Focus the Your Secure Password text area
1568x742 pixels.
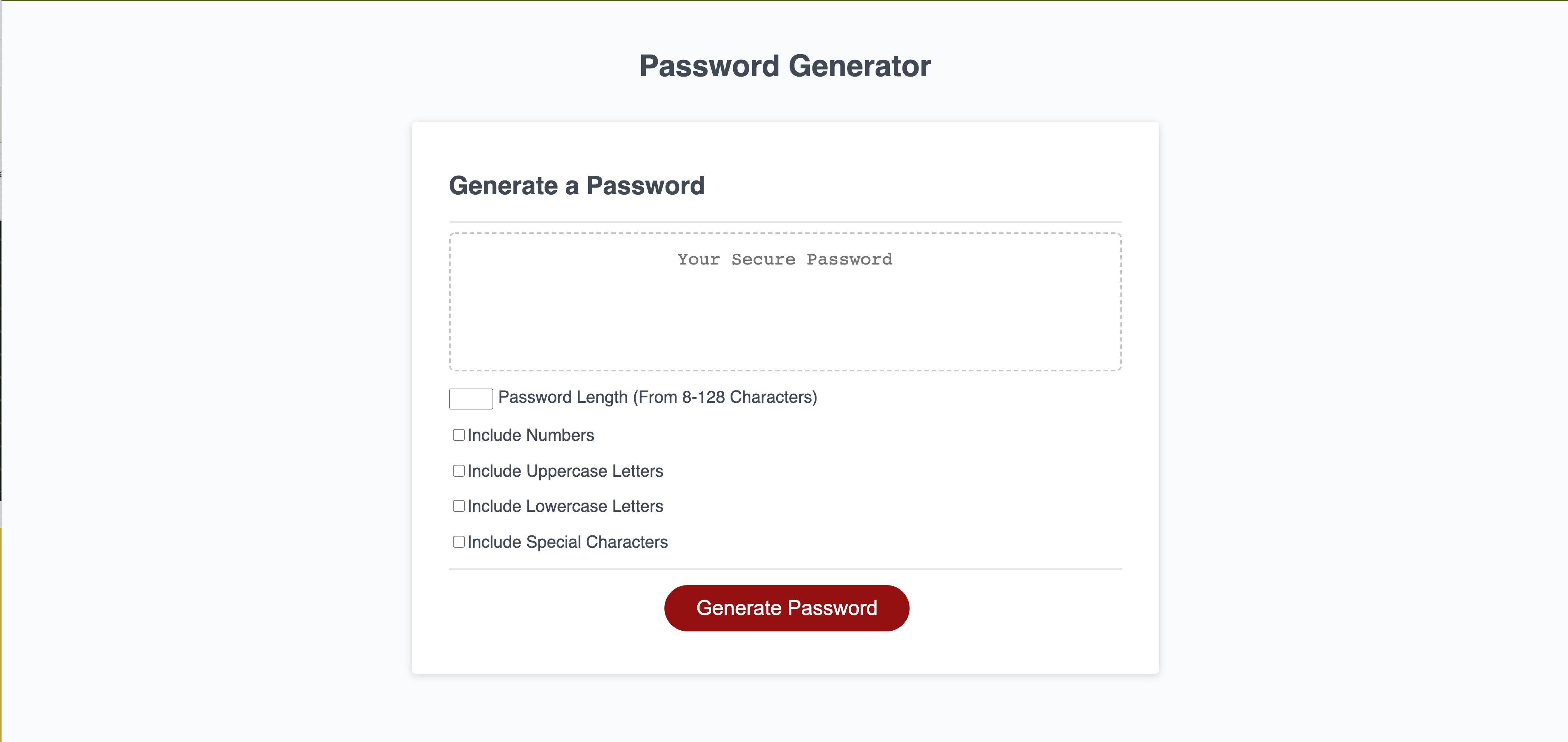785,302
